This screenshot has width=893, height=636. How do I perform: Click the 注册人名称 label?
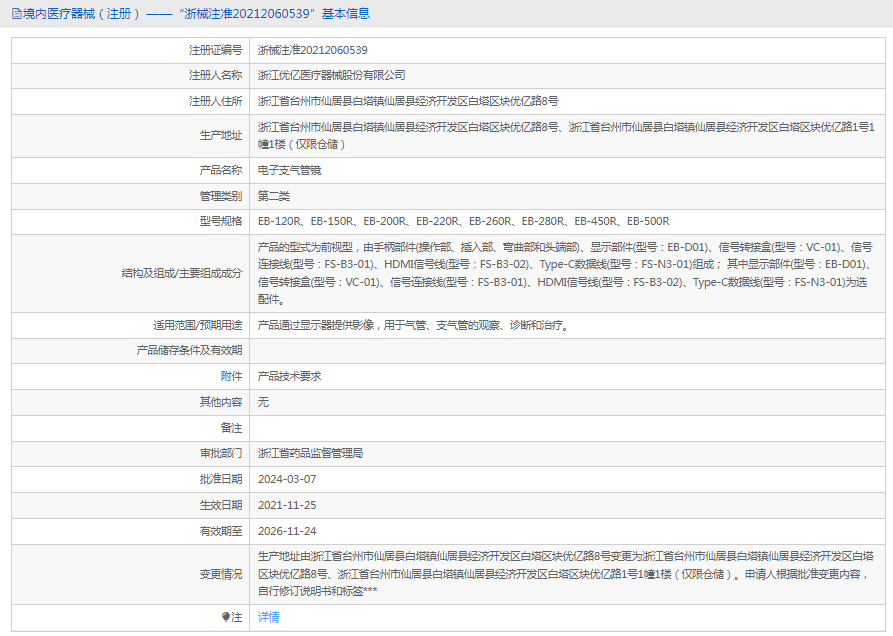[215, 75]
